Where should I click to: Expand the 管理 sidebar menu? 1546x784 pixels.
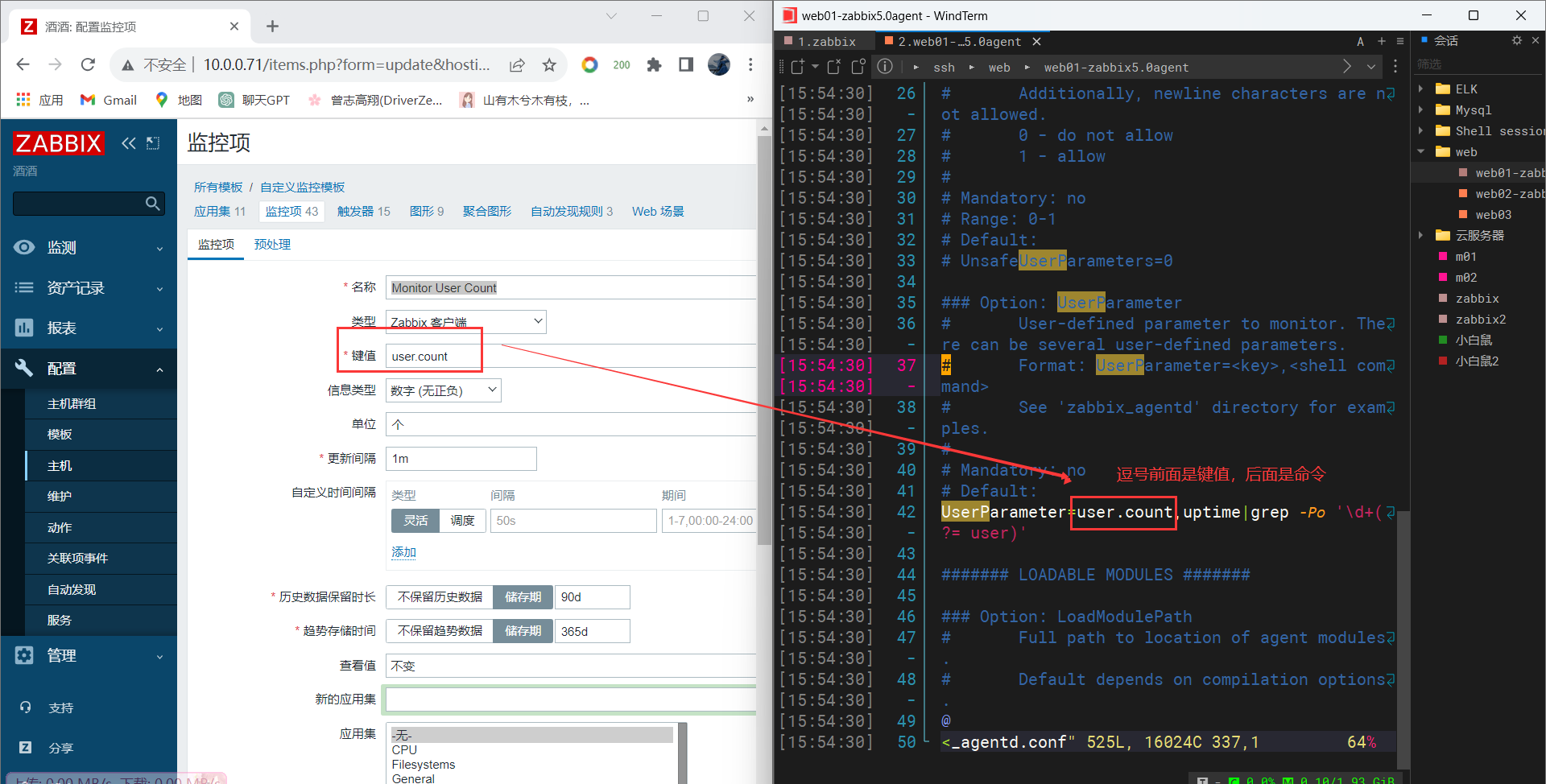pos(89,656)
